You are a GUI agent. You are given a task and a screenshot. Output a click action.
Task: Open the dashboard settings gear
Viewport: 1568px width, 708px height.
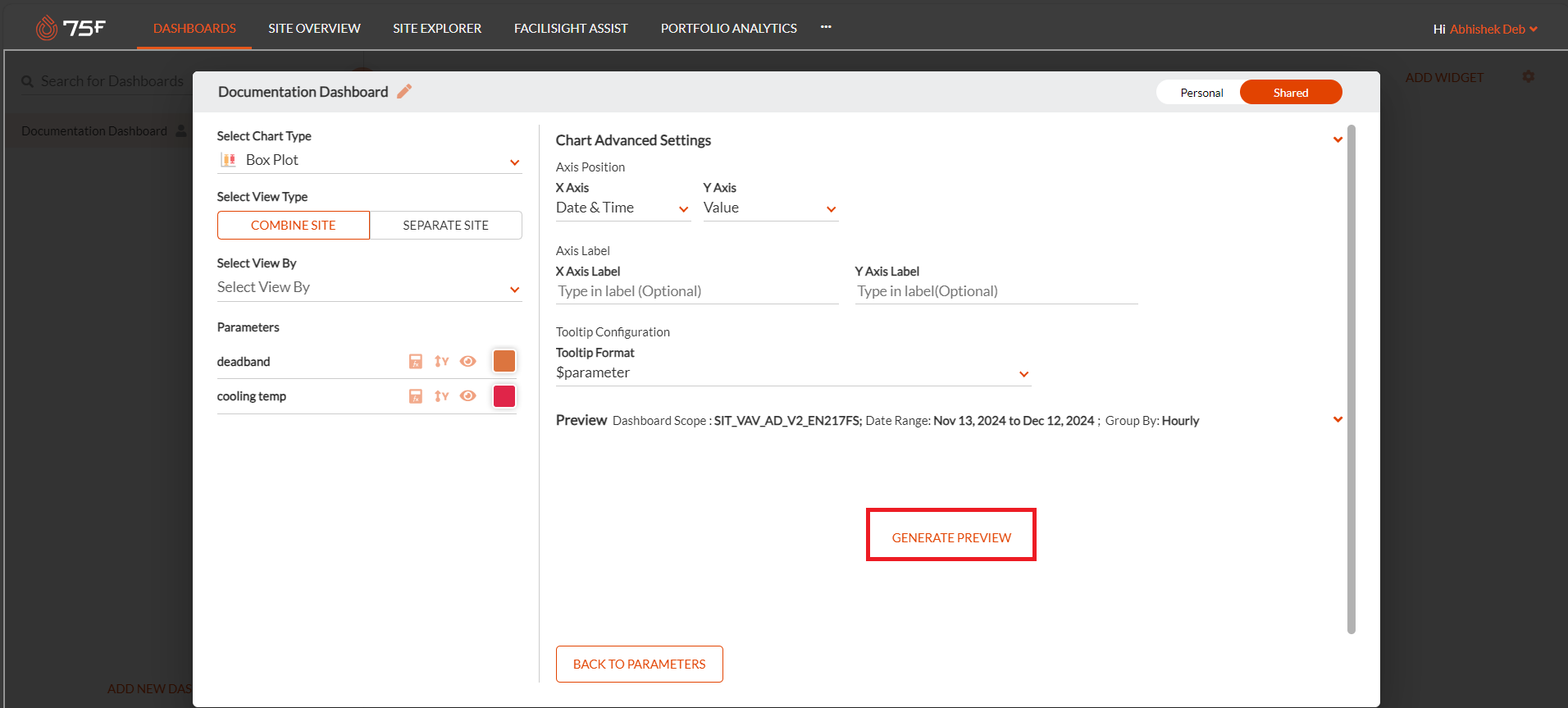pos(1529,76)
